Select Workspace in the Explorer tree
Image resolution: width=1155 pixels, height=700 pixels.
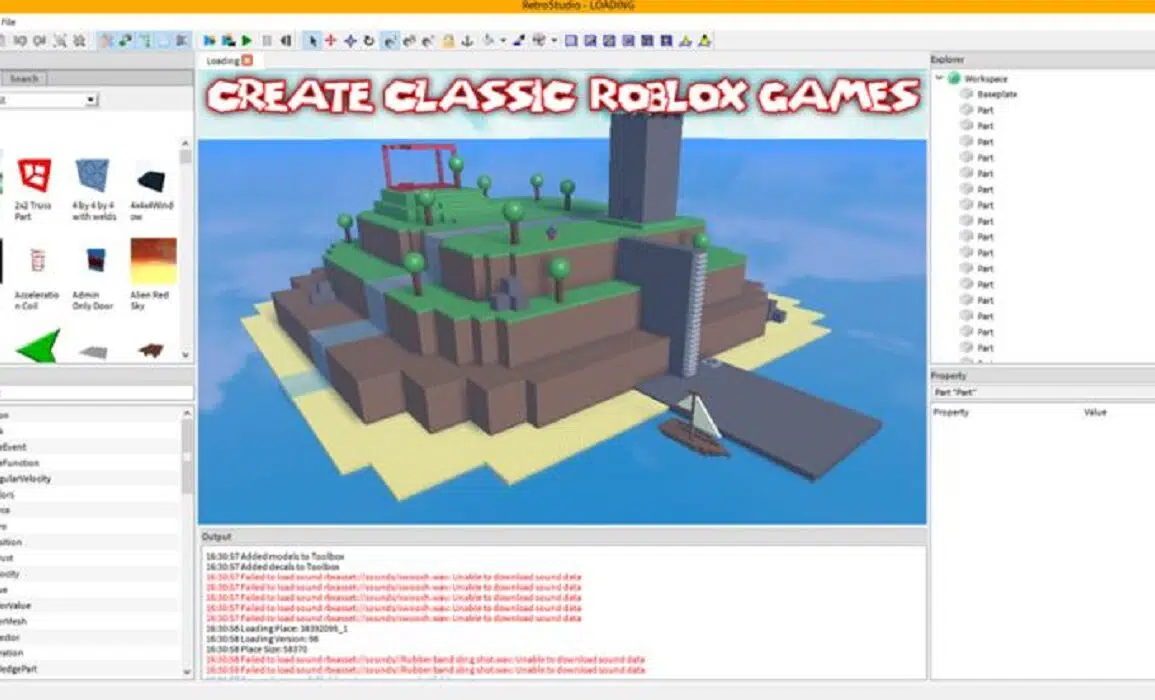point(986,78)
